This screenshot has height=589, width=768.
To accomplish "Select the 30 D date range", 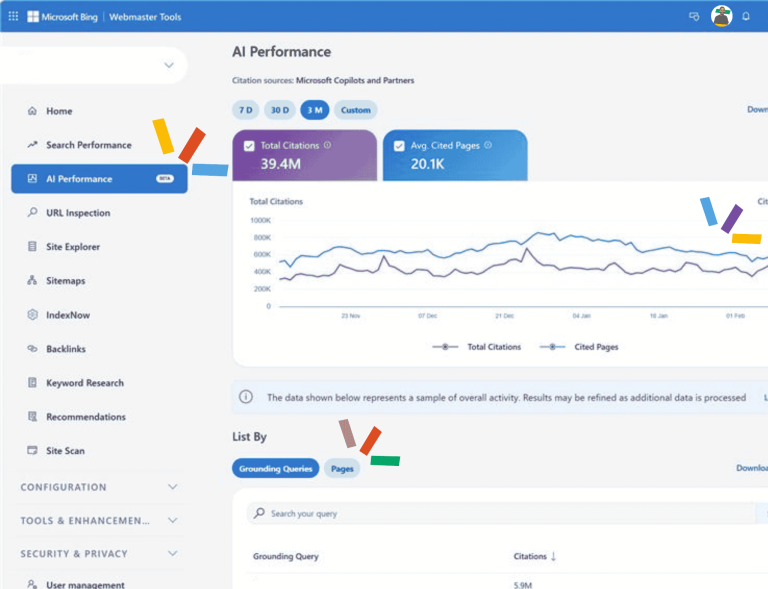I will point(280,110).
